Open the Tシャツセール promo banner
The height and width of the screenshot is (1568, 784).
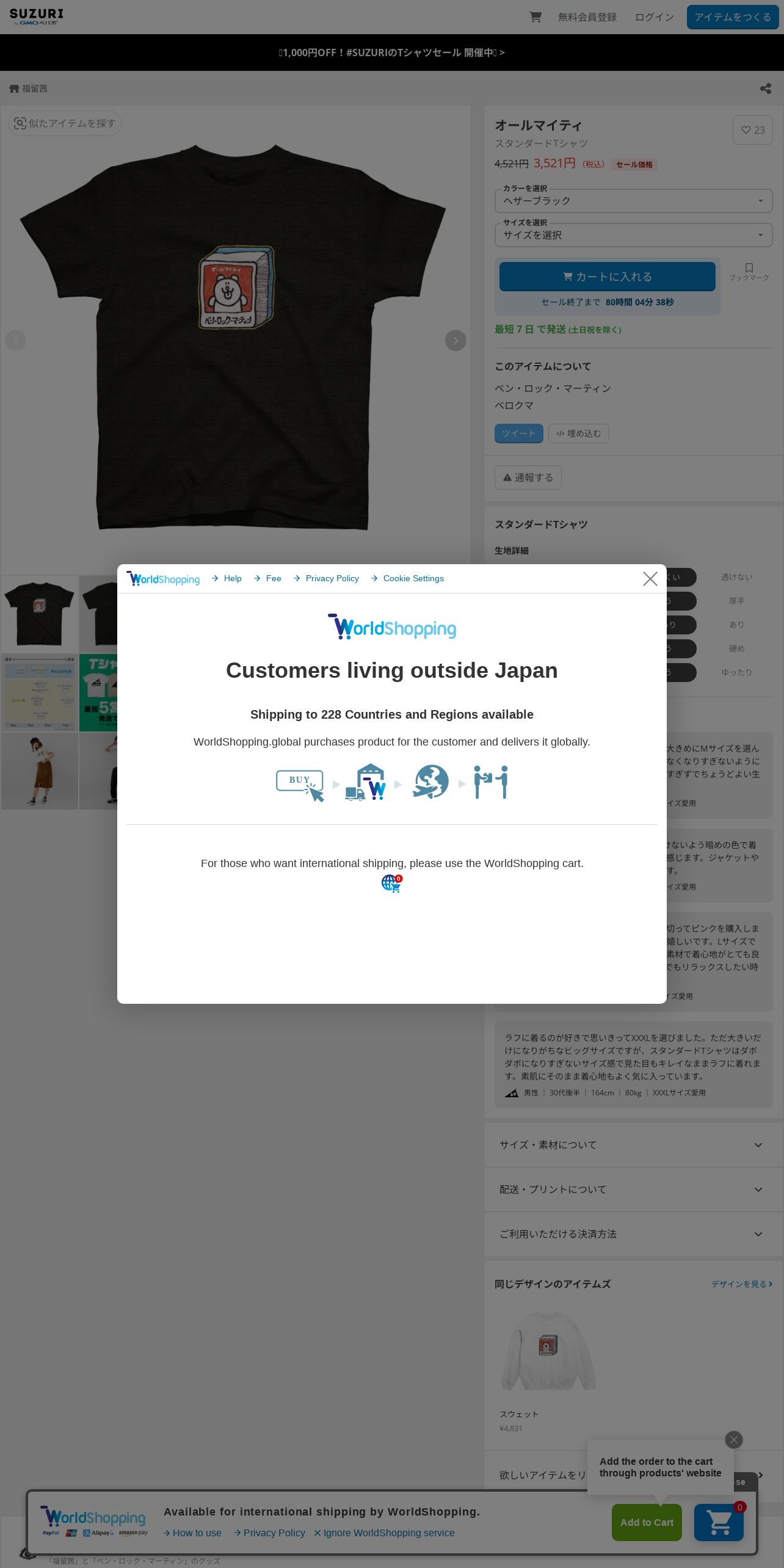[x=392, y=53]
